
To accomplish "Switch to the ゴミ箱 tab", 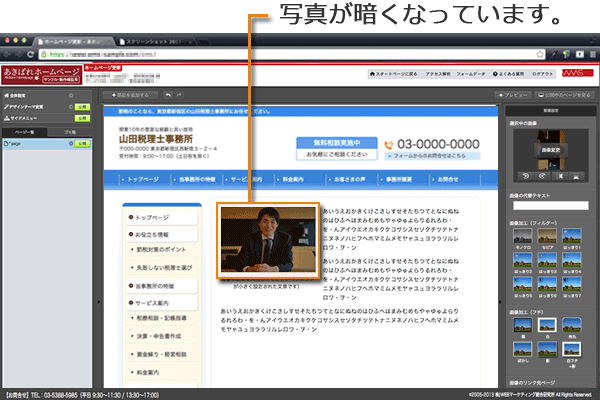I will pyautogui.click(x=68, y=132).
